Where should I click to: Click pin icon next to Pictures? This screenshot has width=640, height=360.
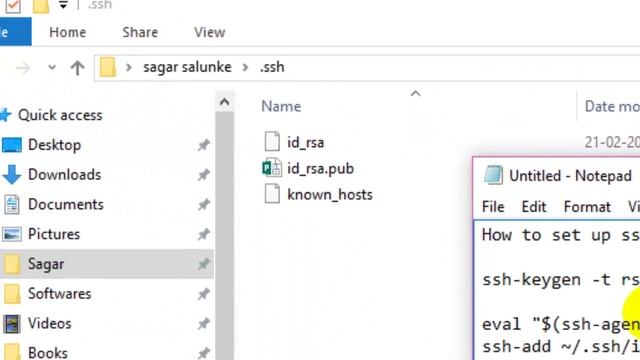(x=203, y=234)
